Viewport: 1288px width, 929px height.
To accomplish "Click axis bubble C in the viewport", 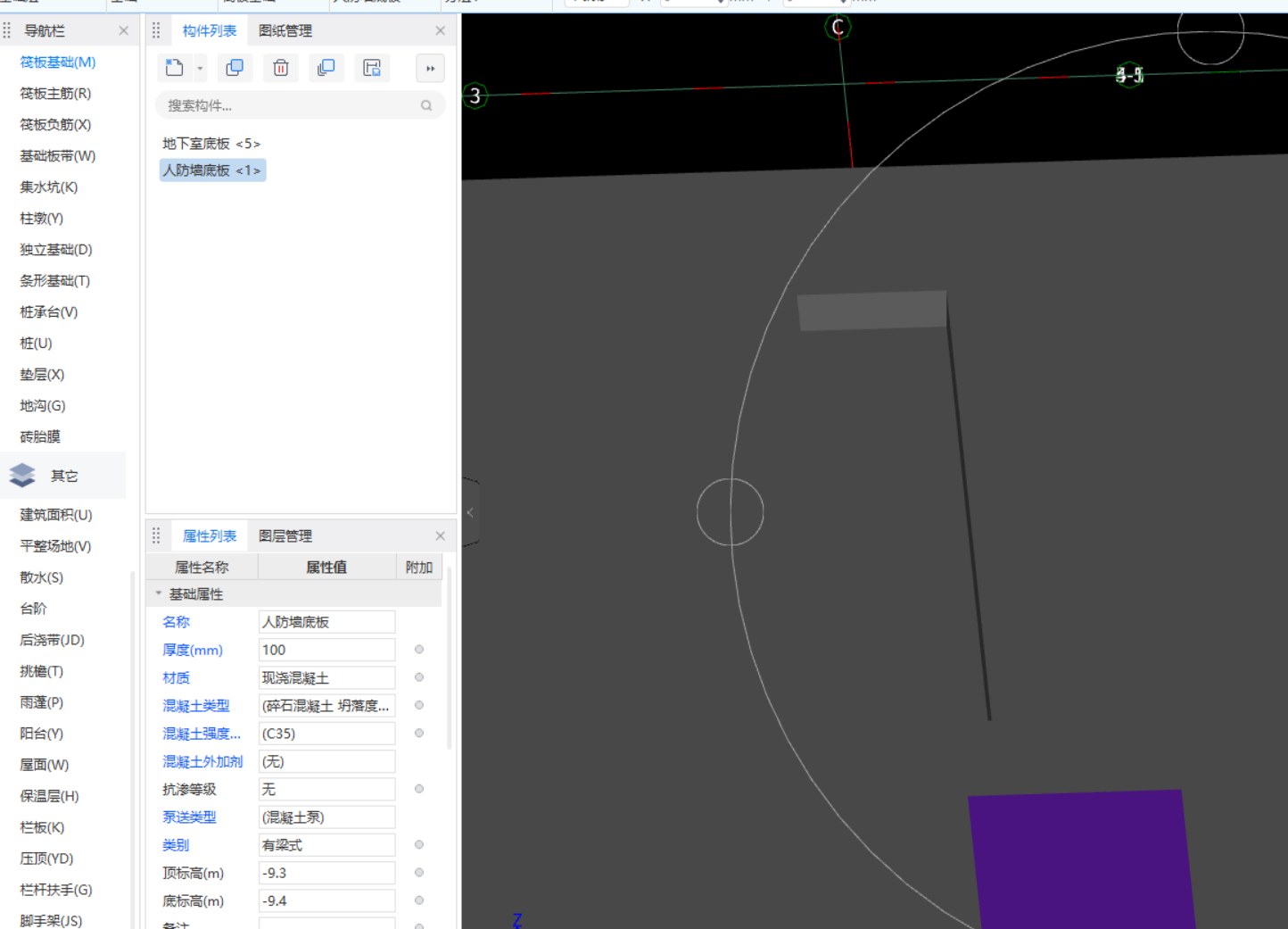I will (838, 27).
